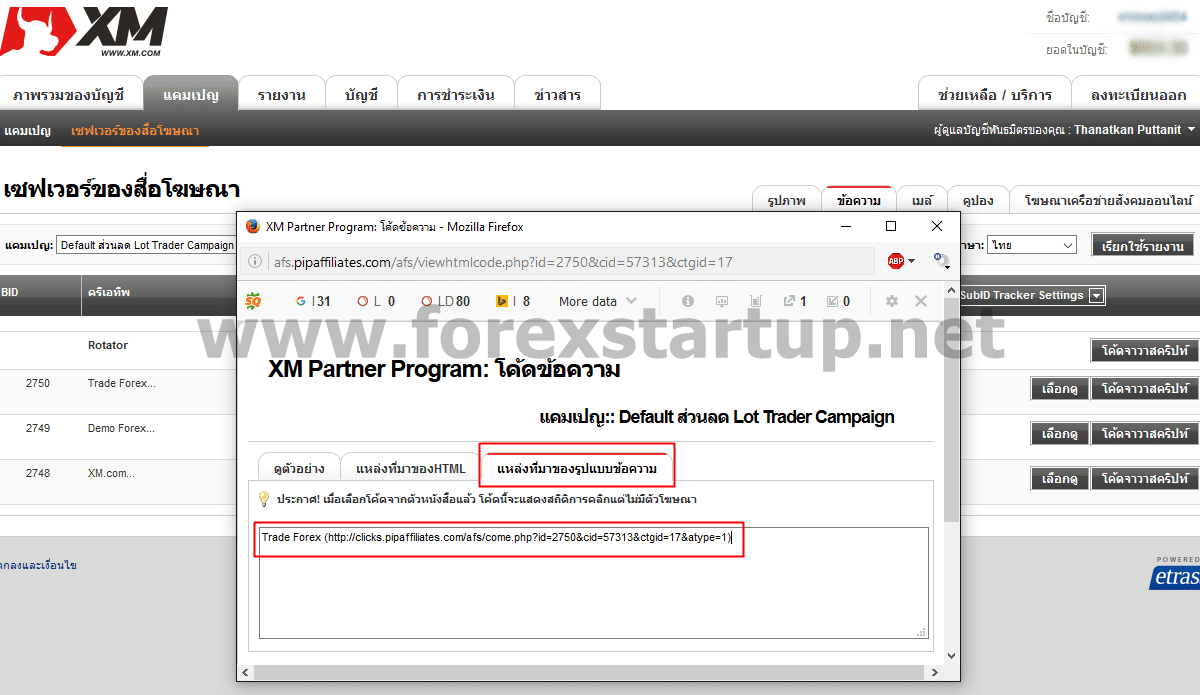The width and height of the screenshot is (1200, 695).
Task: Switch to the แหล่งที่มาของHTML tab
Action: (411, 468)
